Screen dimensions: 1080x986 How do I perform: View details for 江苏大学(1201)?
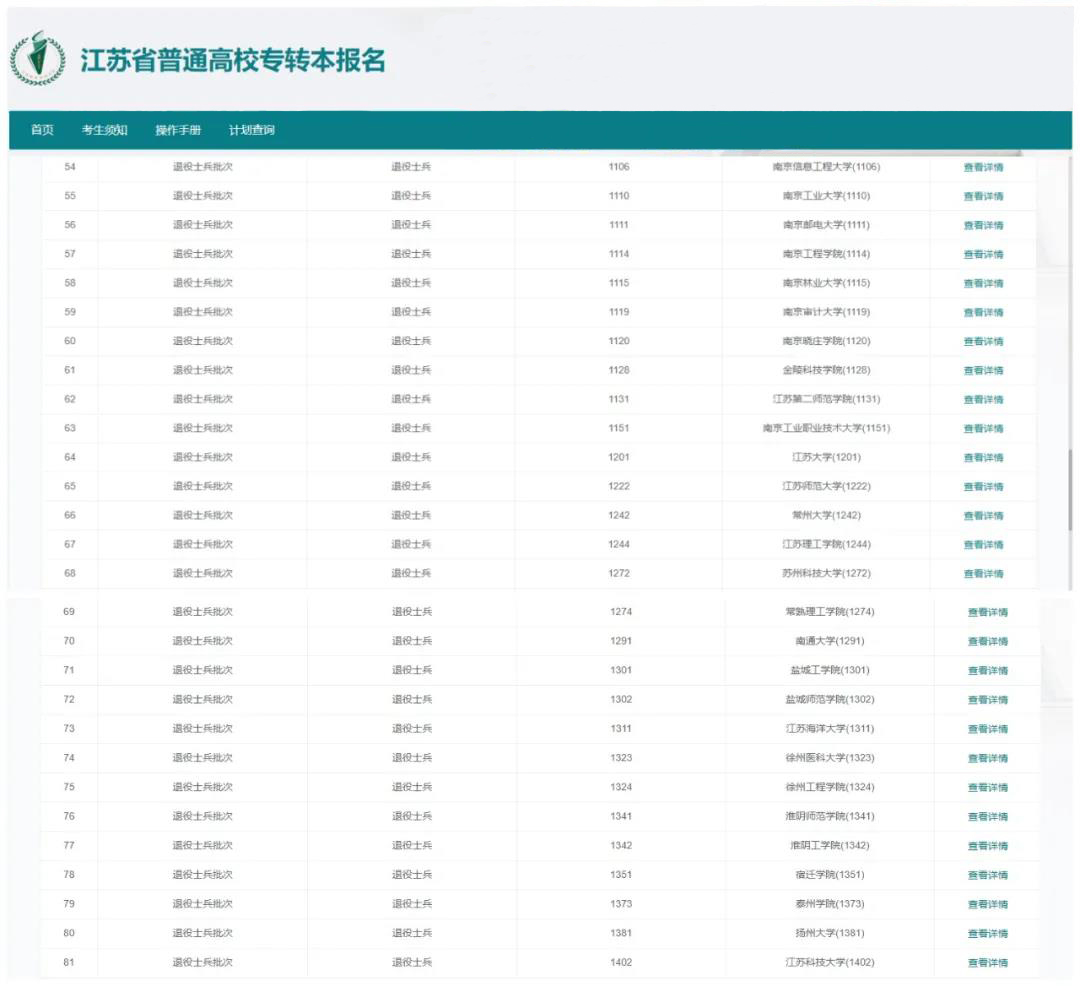tap(984, 457)
